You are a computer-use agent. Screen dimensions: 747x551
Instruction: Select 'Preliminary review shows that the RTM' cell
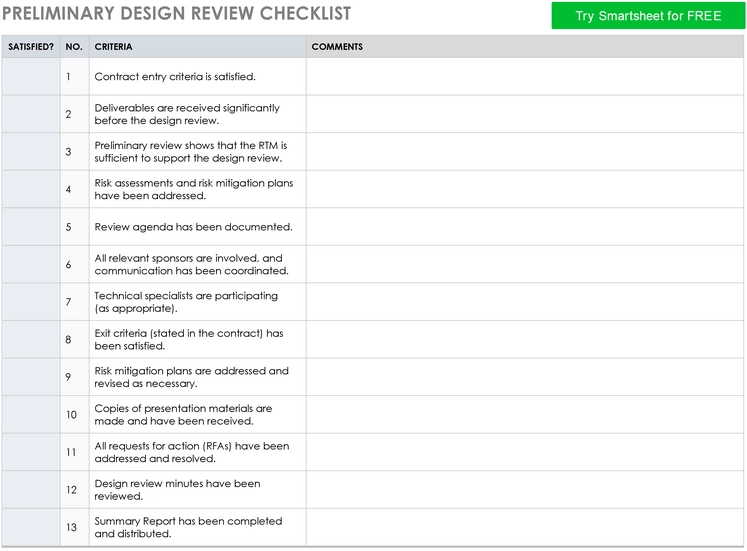coord(197,152)
